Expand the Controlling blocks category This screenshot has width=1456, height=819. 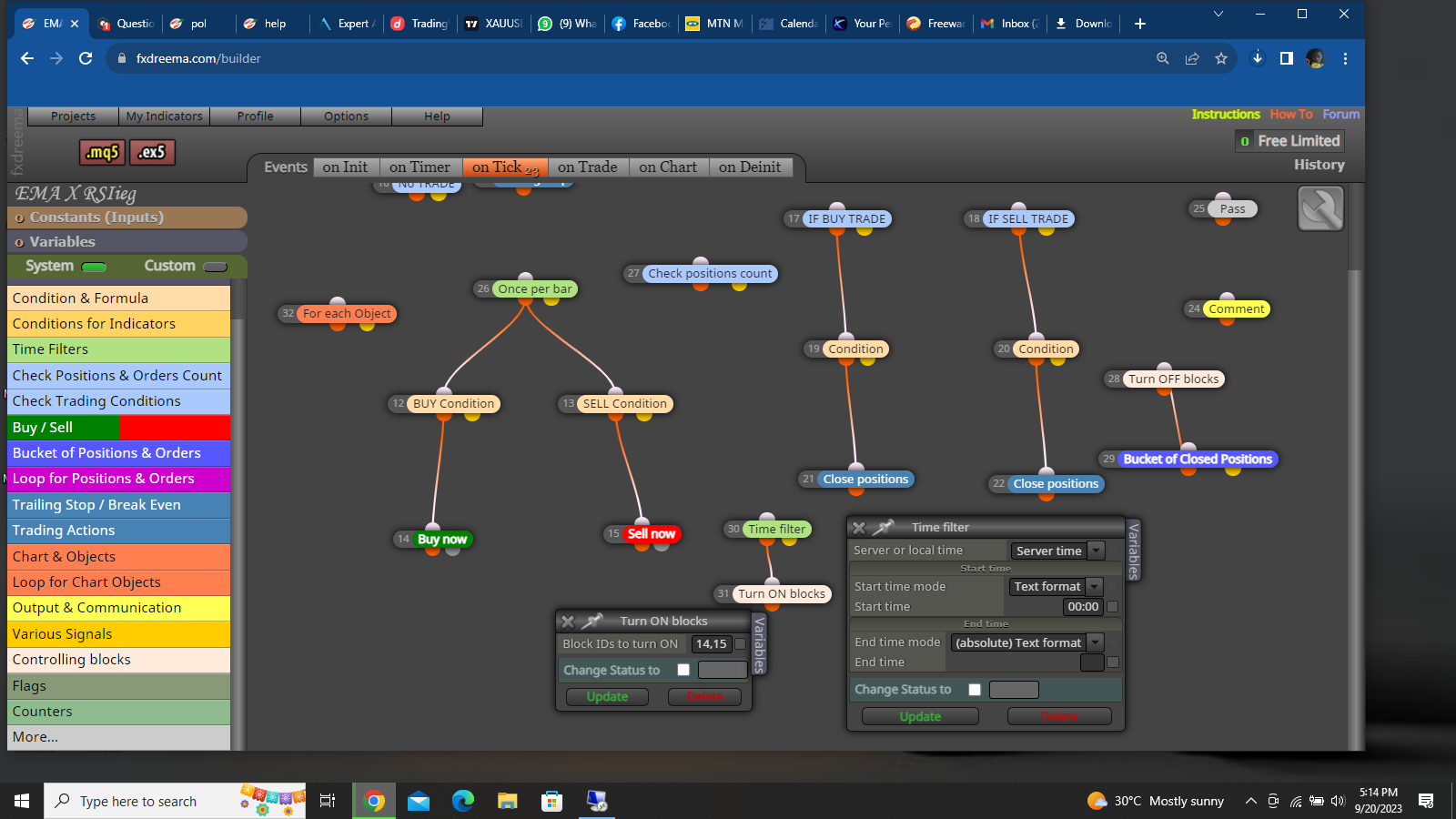(x=119, y=660)
